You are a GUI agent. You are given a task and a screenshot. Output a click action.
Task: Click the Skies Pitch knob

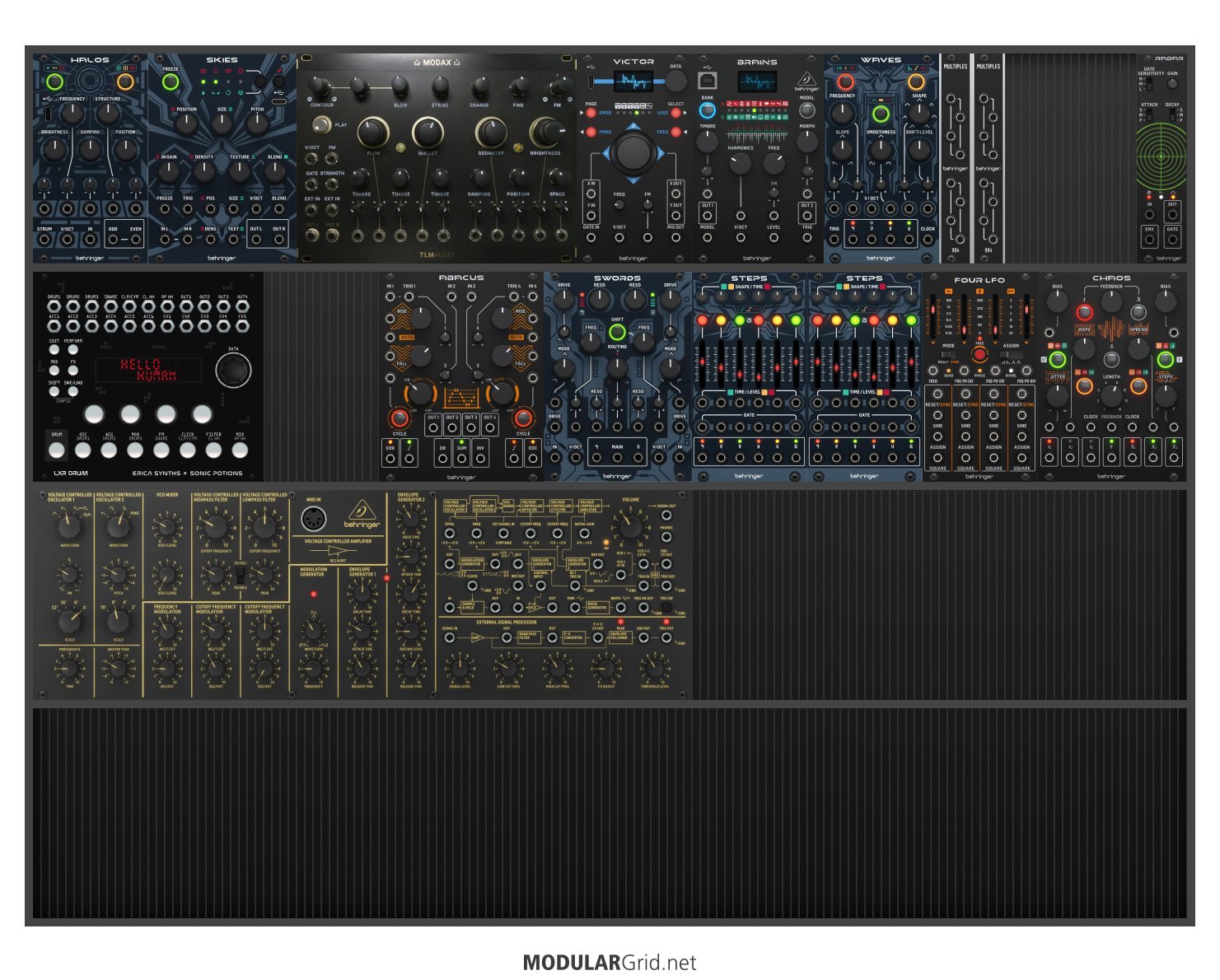coord(257,124)
